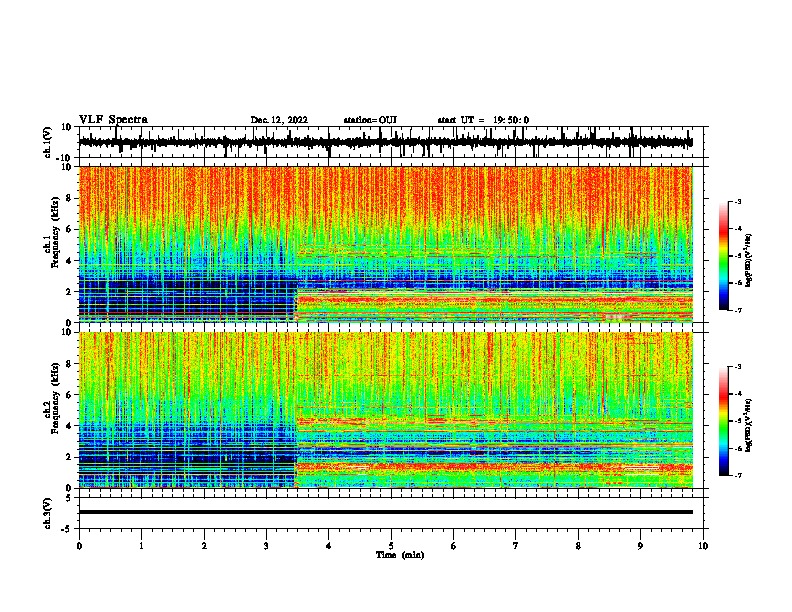Click the date label 'Dec. 12, 2022'
Screen dimensions: 792x612
click(x=279, y=120)
